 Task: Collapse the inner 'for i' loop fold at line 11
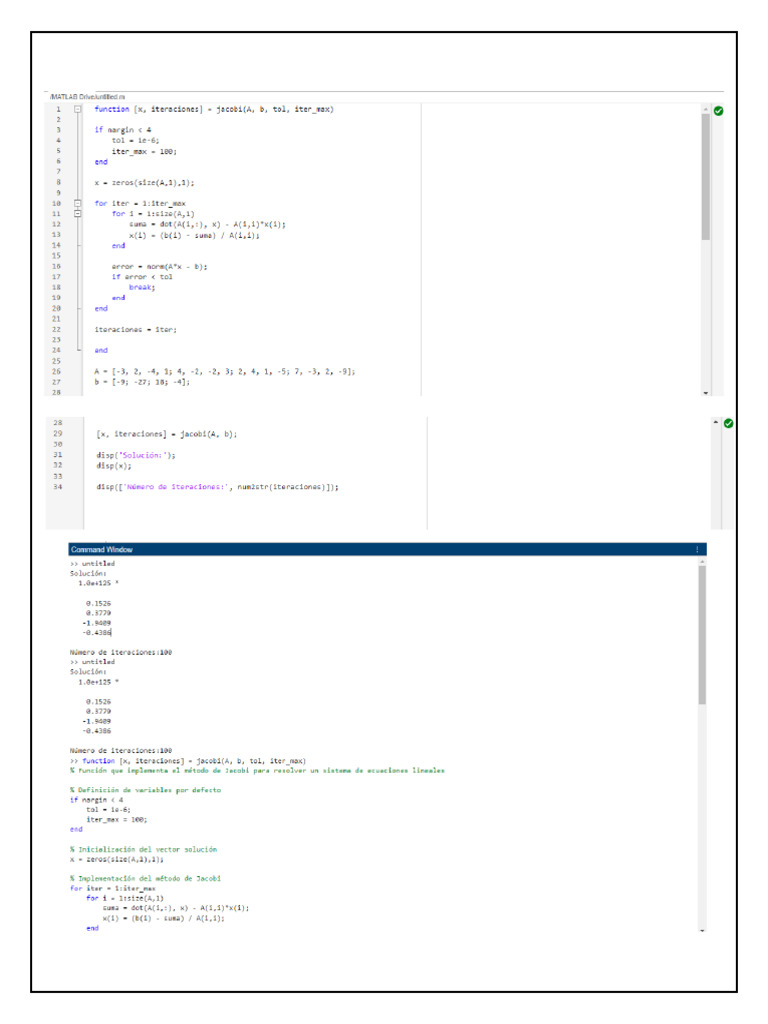[78, 214]
